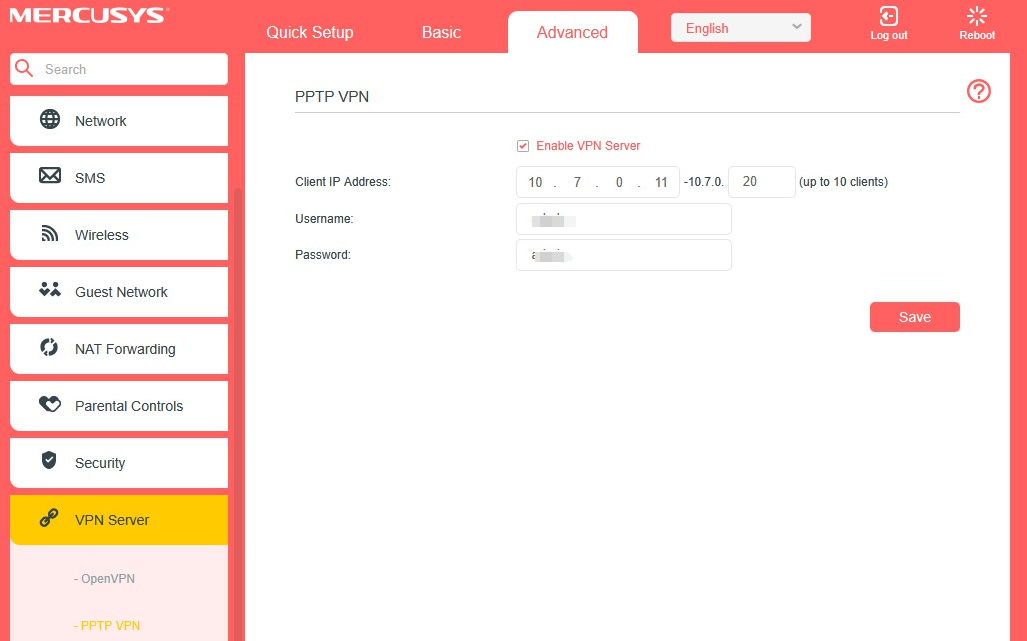
Task: Select the Parental Controls heart icon
Action: click(50, 405)
